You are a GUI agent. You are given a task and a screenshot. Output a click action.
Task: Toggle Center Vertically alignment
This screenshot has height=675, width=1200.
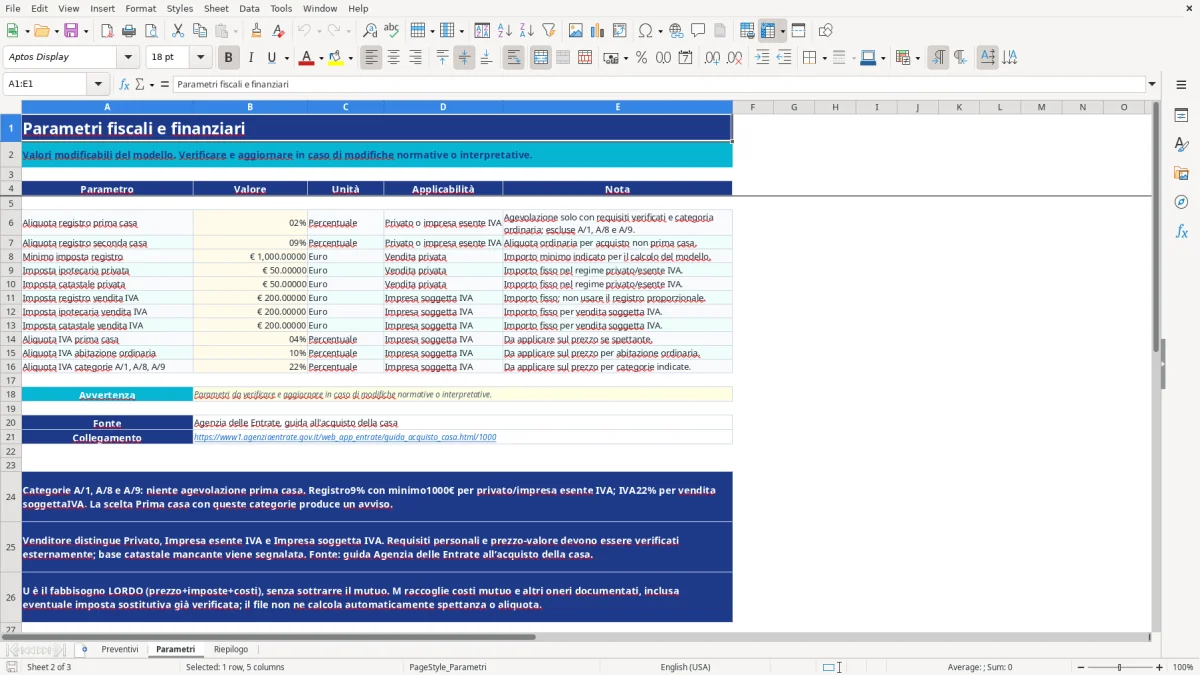[464, 58]
